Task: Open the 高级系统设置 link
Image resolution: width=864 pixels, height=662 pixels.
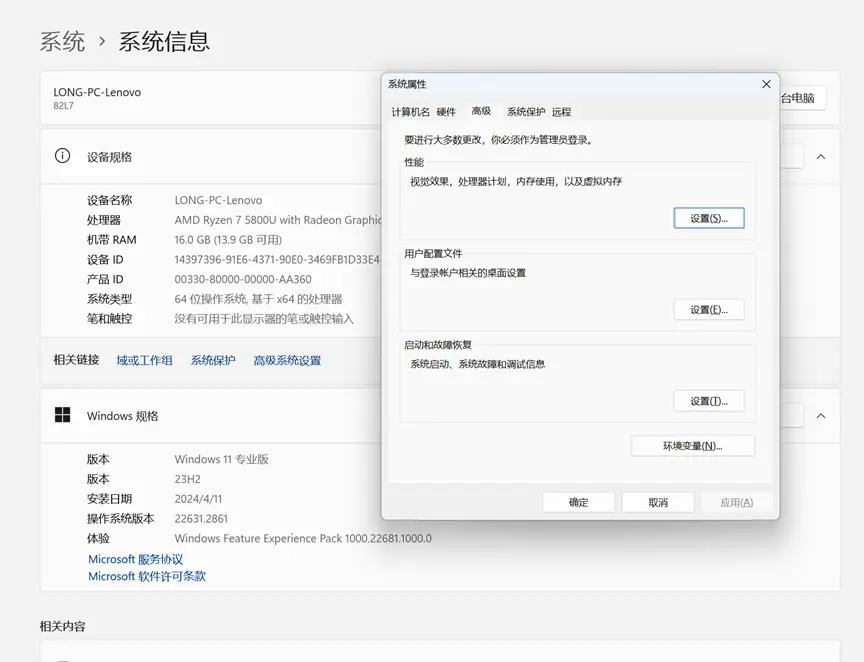Action: point(287,360)
